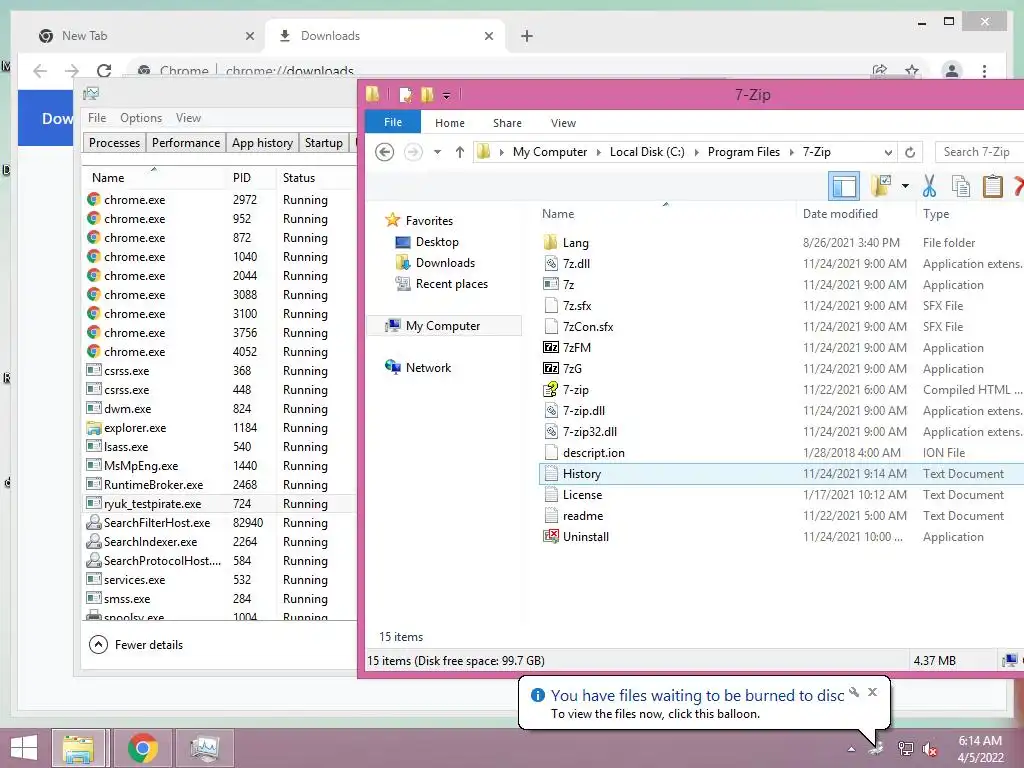This screenshot has width=1024, height=768.
Task: Select explorer.exe process in Task Manager
Action: coord(220,428)
